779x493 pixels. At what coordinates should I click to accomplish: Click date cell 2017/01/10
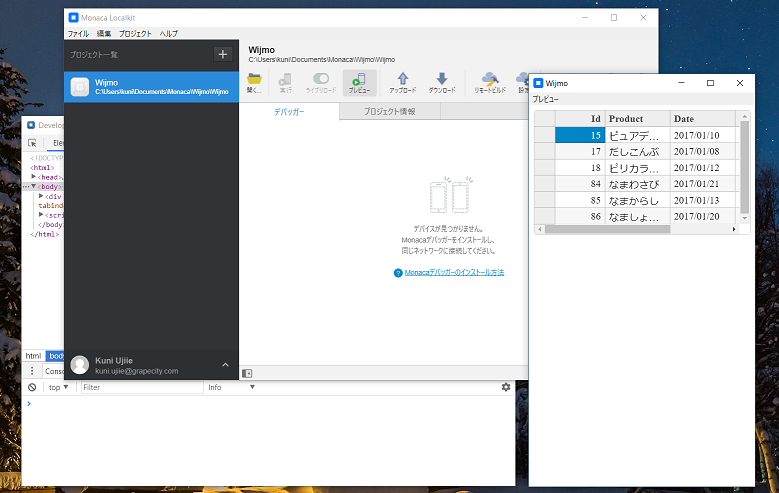pyautogui.click(x=702, y=135)
